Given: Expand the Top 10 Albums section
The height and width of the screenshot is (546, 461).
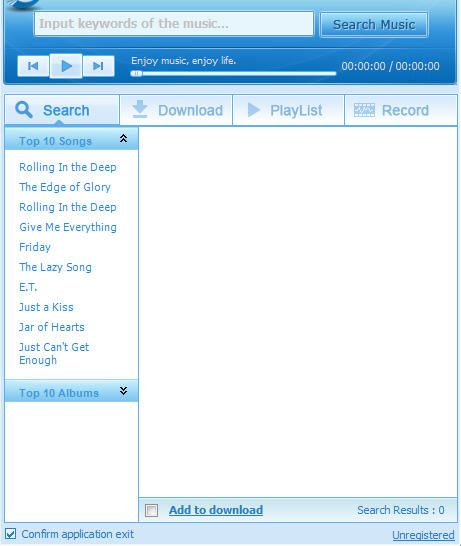Looking at the screenshot, I should tap(123, 391).
